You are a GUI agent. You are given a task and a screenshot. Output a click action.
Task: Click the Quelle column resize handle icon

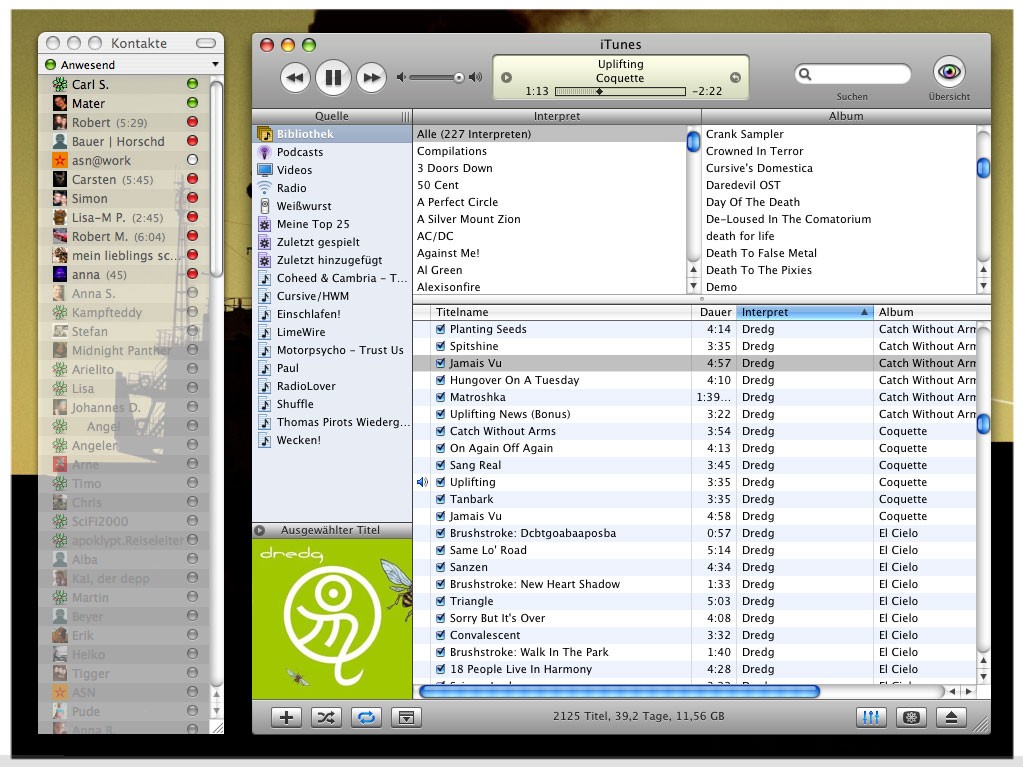[x=406, y=117]
